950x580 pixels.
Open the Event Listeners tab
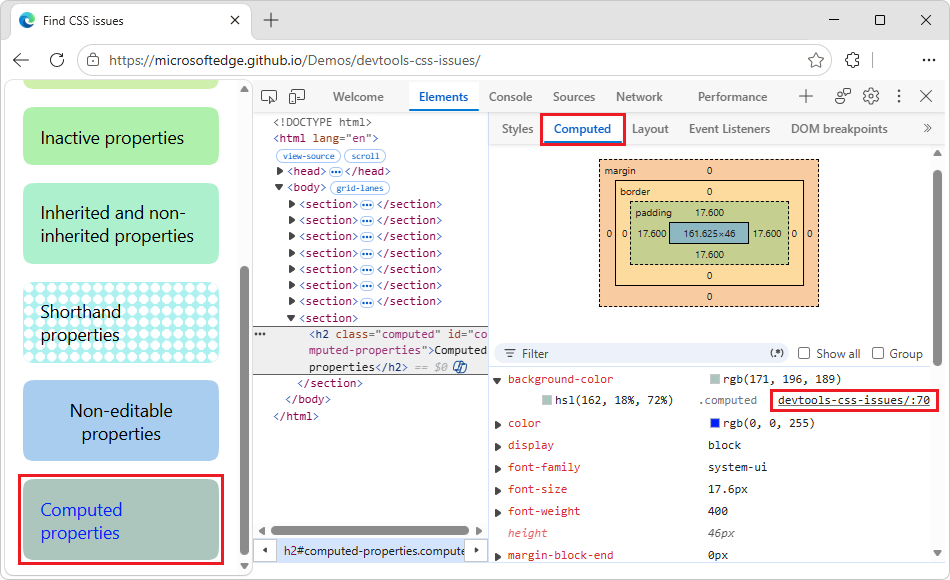pyautogui.click(x=729, y=128)
